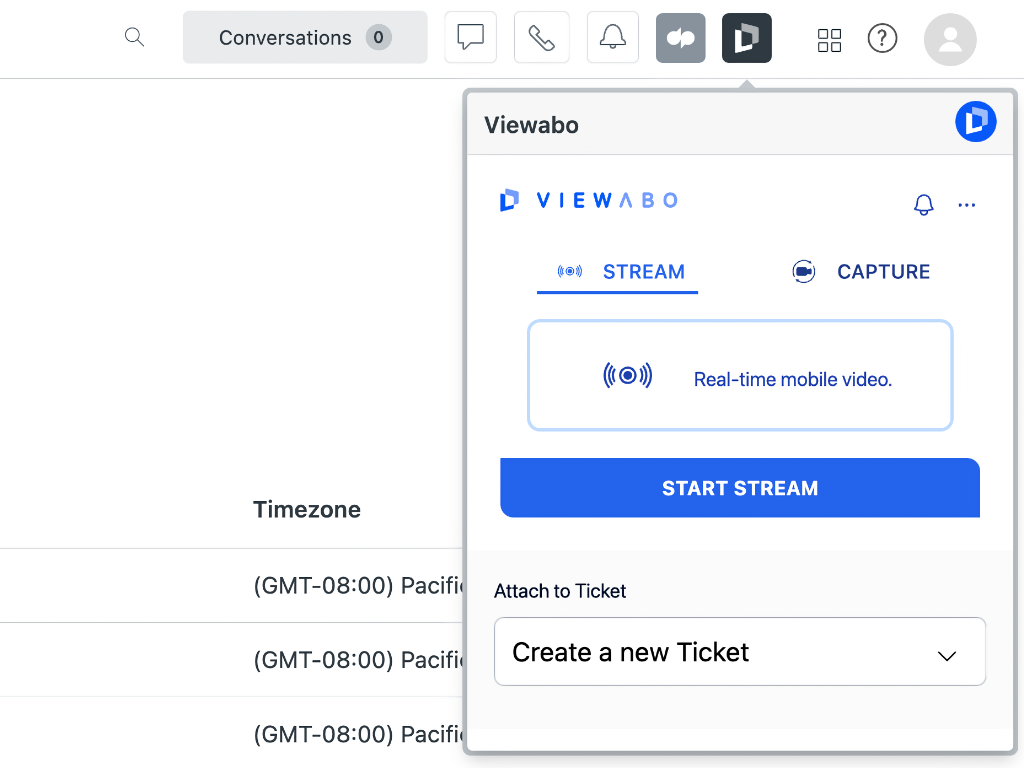
Task: Open the products grid icon
Action: (829, 39)
